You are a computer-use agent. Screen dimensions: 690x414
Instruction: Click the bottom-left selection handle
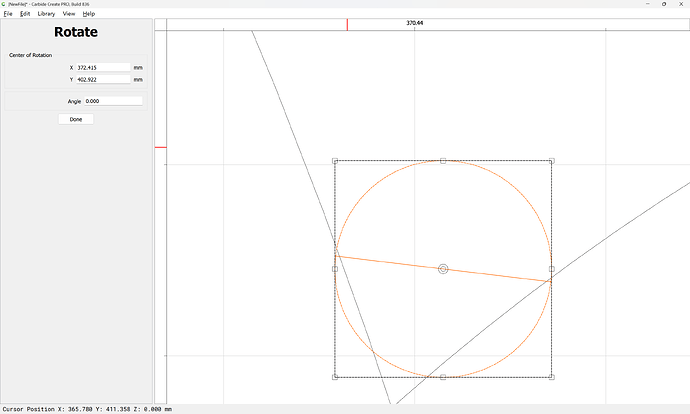pos(335,377)
